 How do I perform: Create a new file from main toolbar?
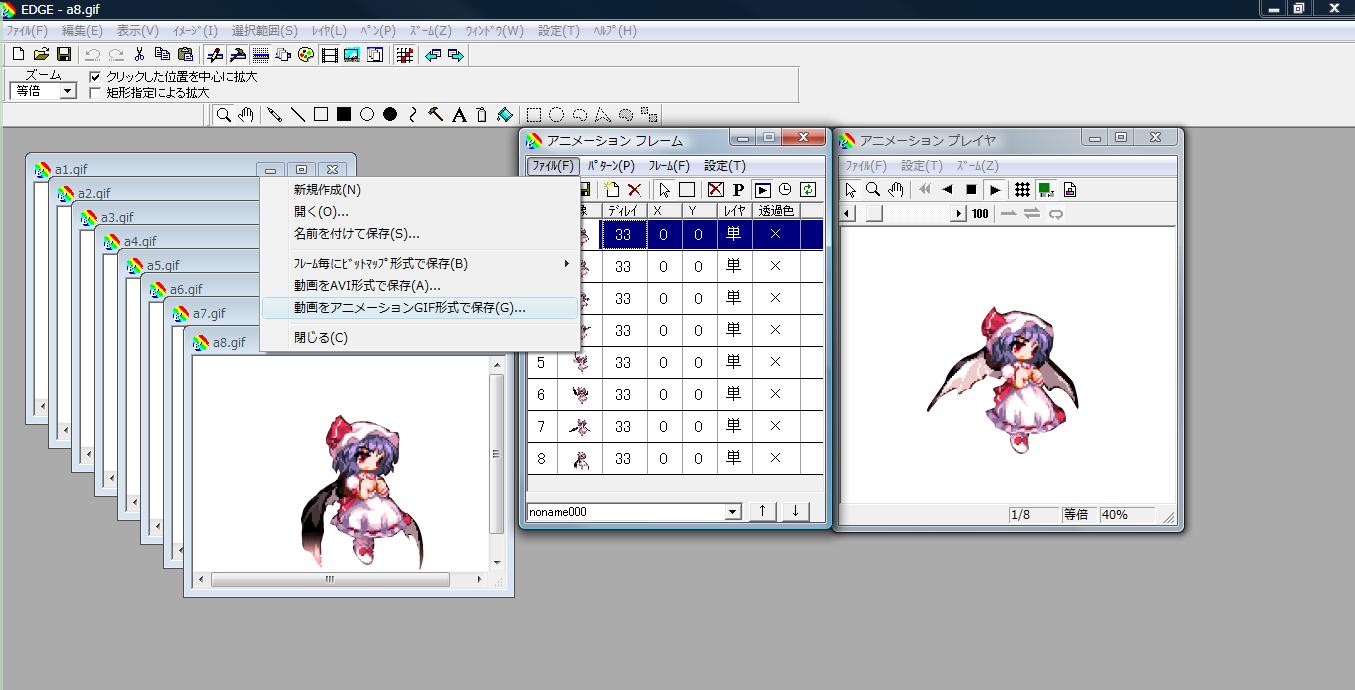(x=18, y=55)
